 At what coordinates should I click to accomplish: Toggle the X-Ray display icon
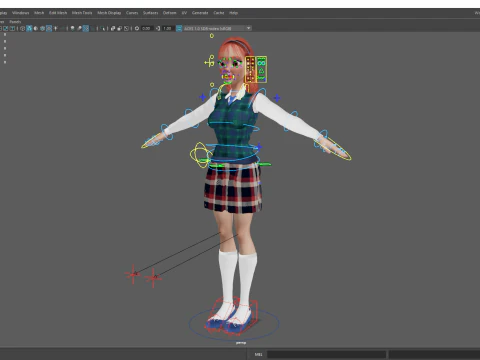[x=113, y=28]
